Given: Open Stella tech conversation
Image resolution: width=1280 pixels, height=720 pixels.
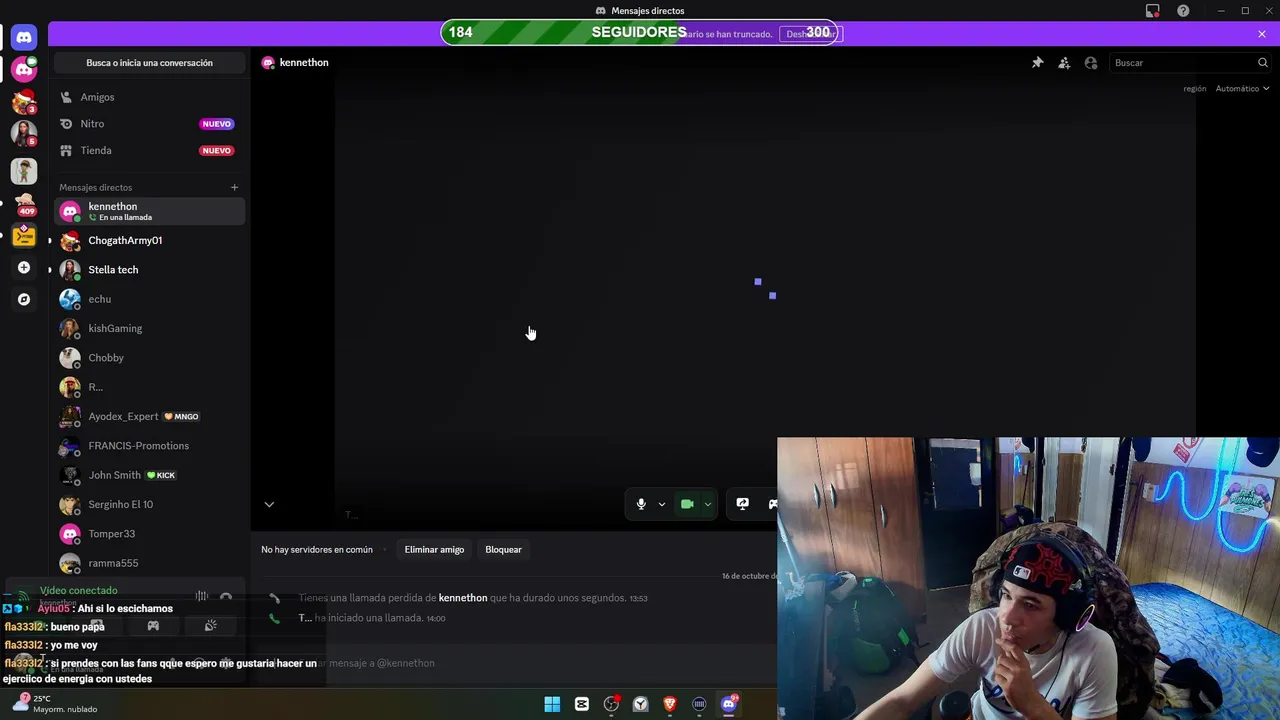Looking at the screenshot, I should point(149,270).
